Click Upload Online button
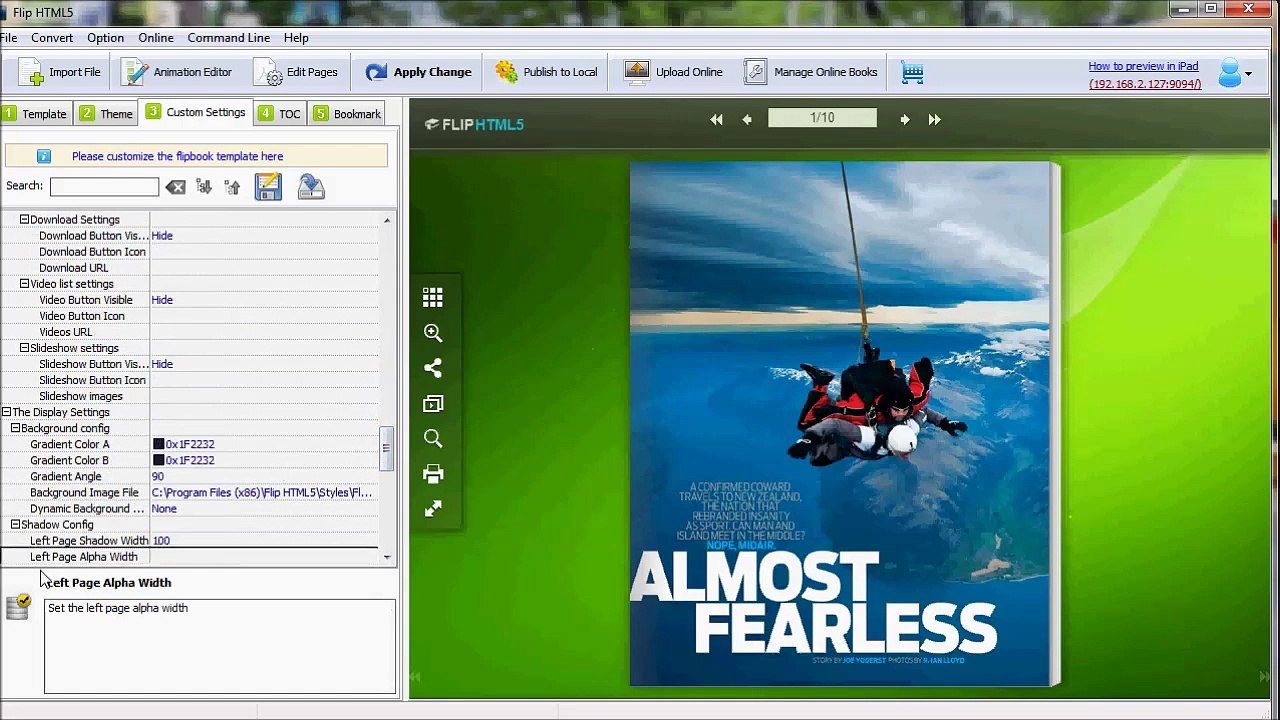 [x=673, y=72]
